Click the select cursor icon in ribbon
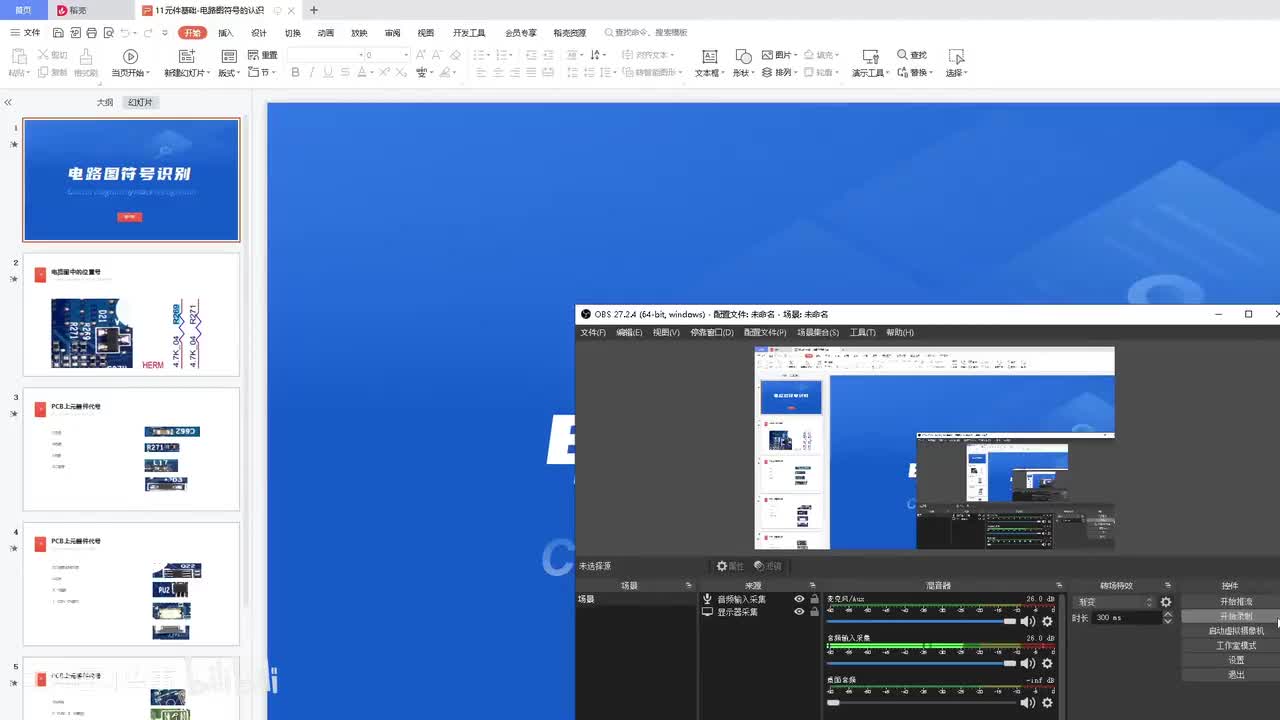This screenshot has height=720, width=1280. click(956, 56)
